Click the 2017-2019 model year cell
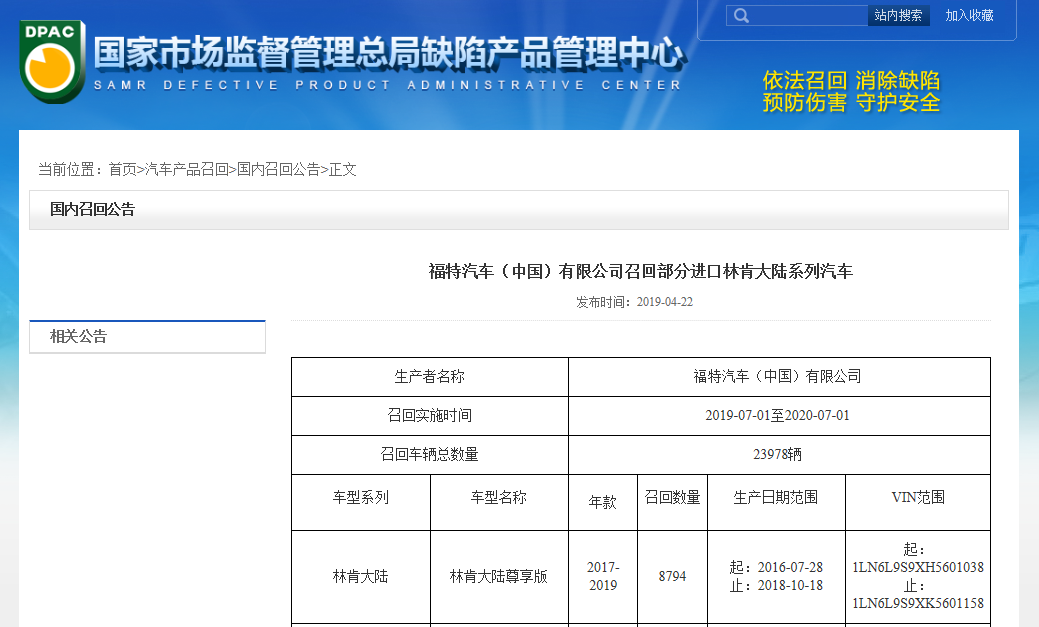The width and height of the screenshot is (1039, 627). 603,577
